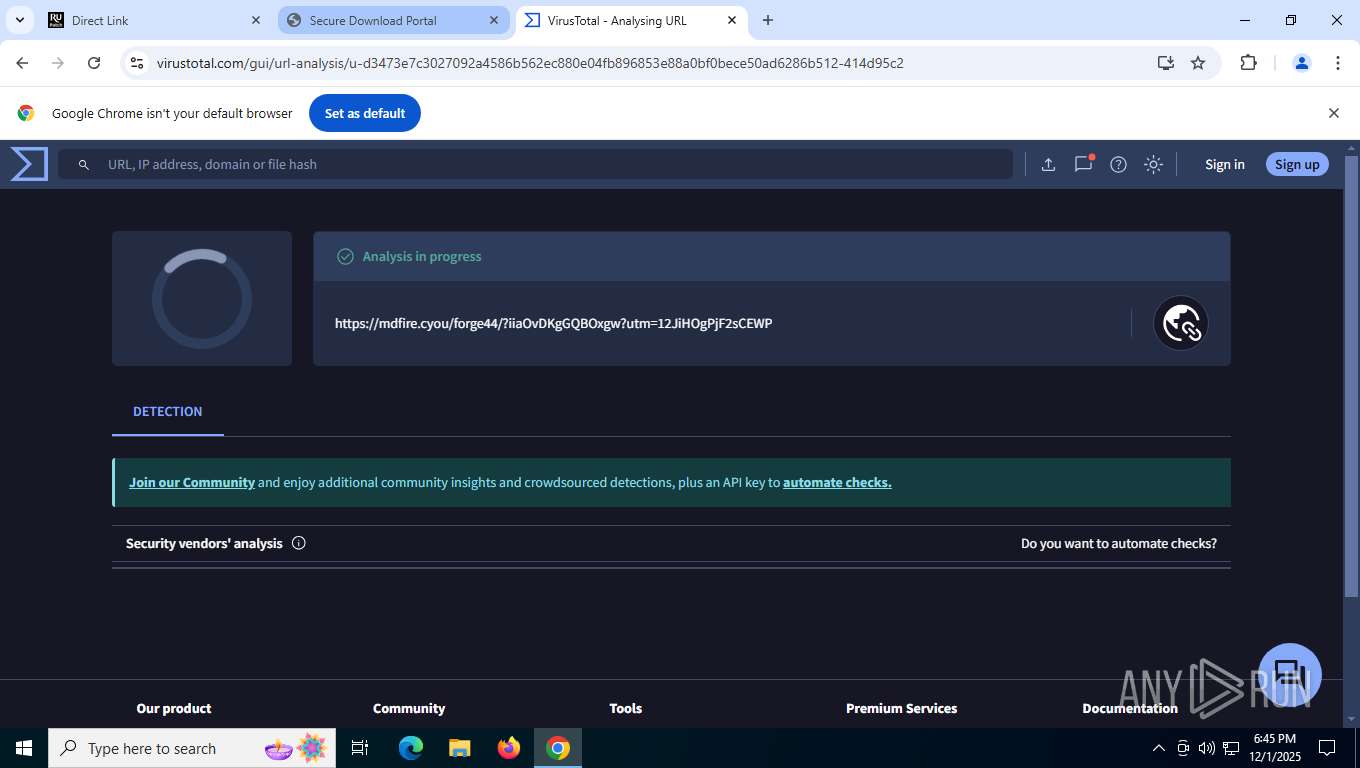
Task: Click the analysed mdfire.cyou URL text
Action: (553, 323)
